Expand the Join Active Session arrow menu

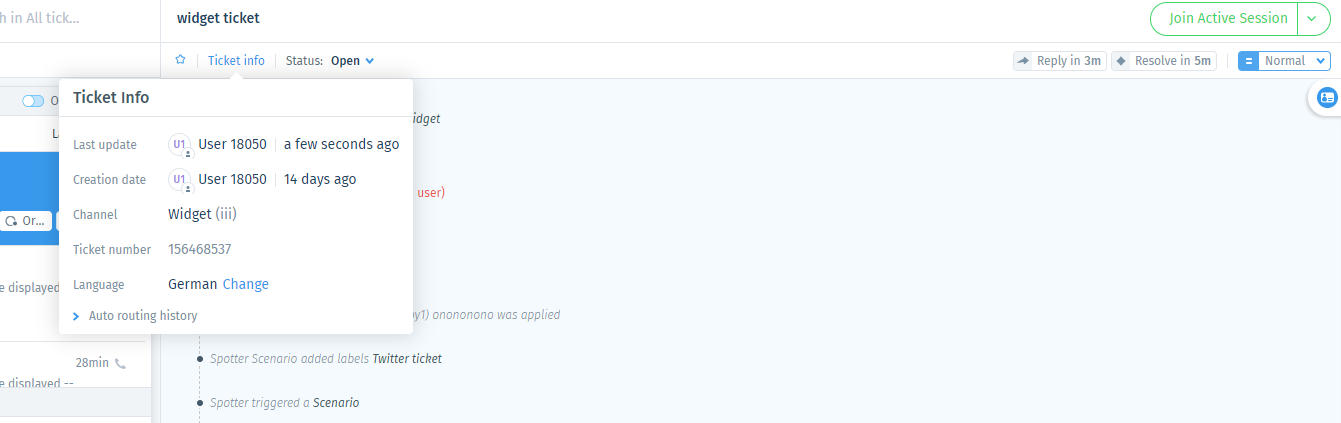click(x=1313, y=18)
